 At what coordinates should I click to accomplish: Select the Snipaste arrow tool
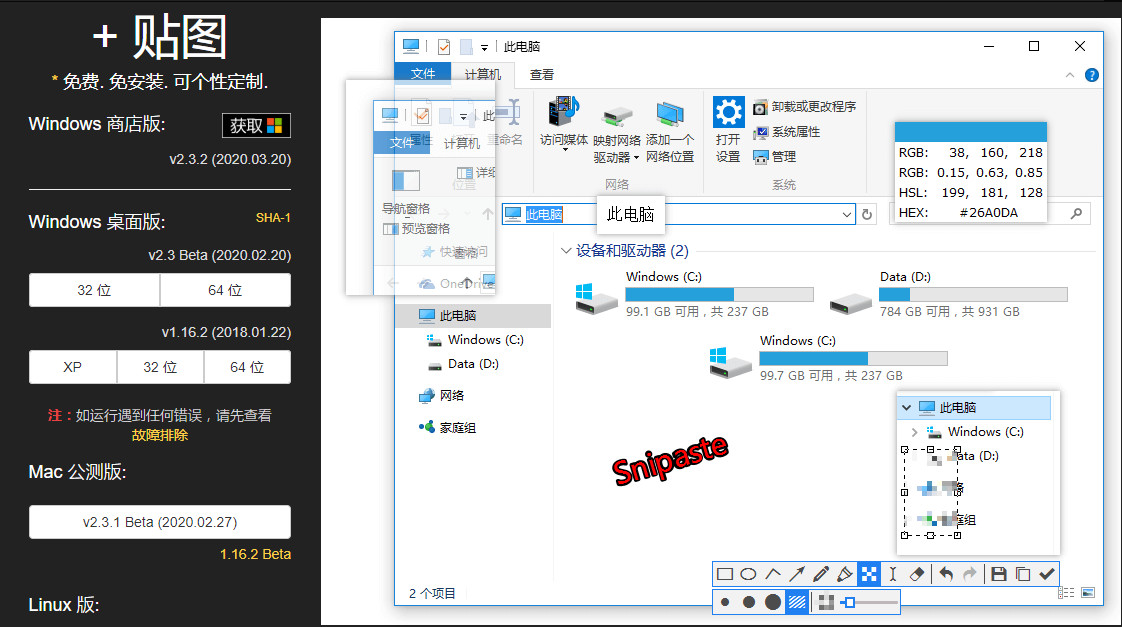point(797,574)
